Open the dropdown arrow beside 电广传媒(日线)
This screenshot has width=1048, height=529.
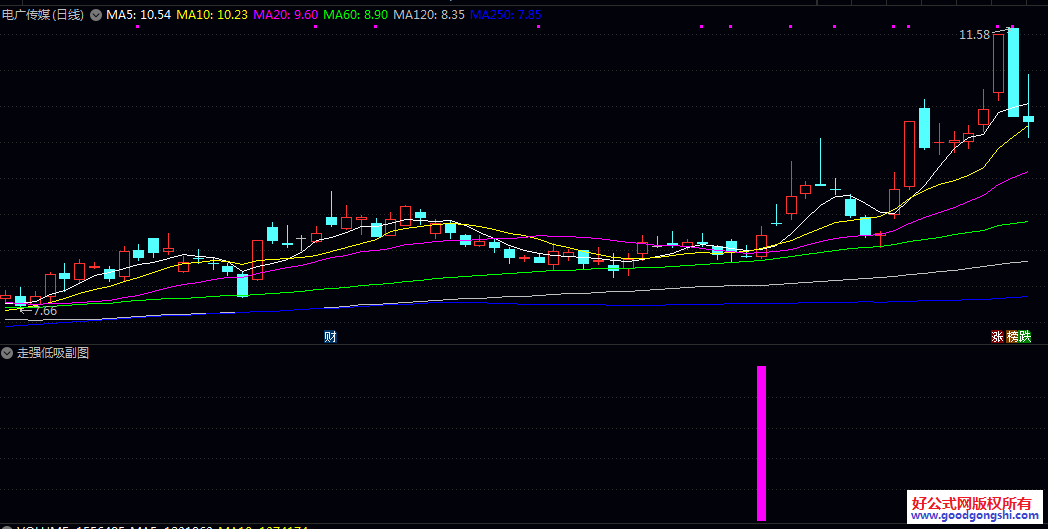pyautogui.click(x=95, y=15)
